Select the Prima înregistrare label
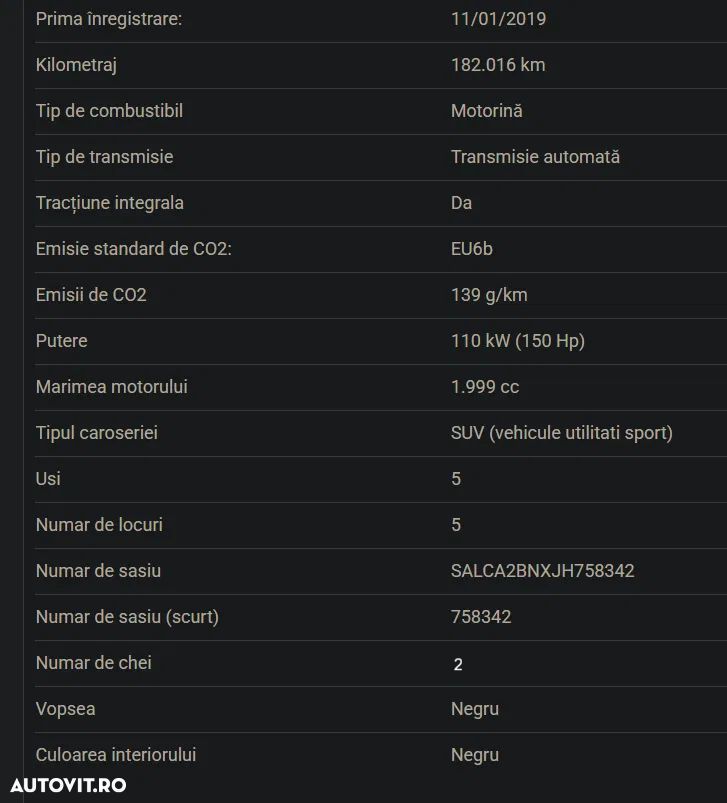The width and height of the screenshot is (727, 803). [x=109, y=19]
